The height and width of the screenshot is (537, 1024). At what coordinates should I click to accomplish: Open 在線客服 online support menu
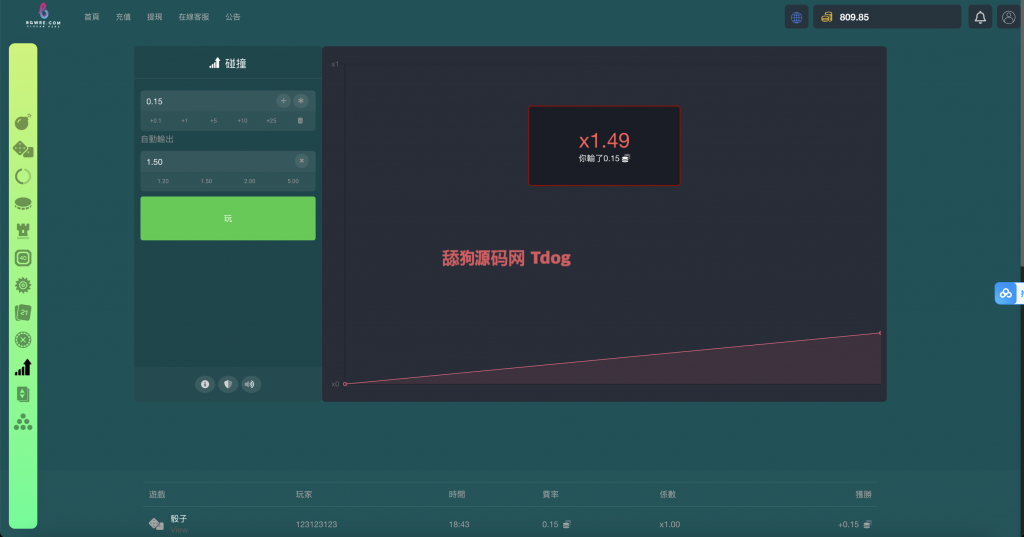pyautogui.click(x=193, y=17)
